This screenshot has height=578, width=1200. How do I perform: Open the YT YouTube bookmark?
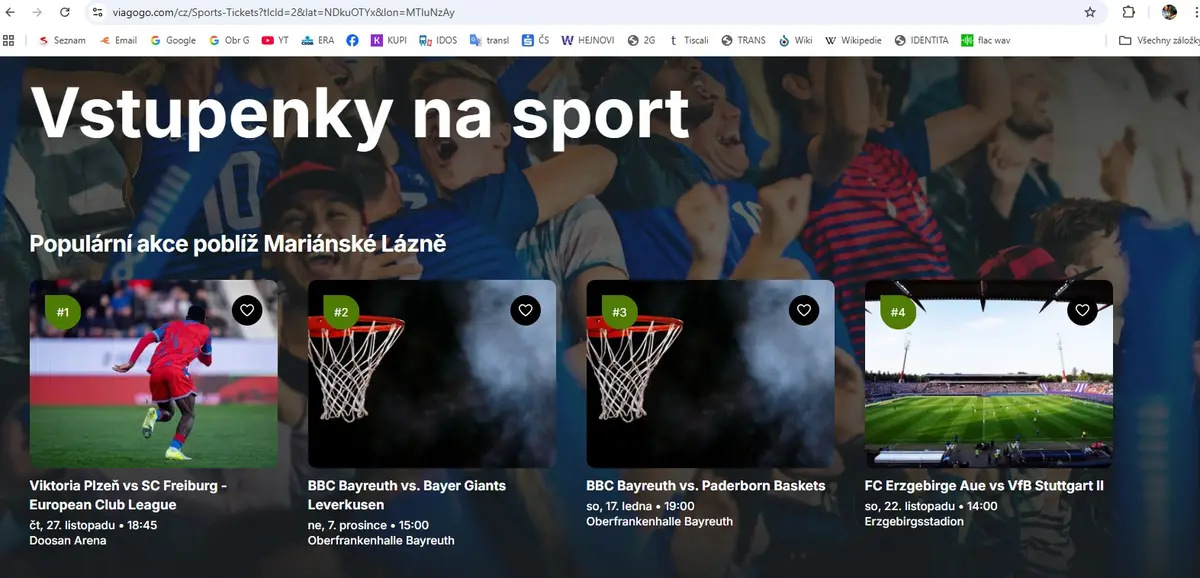point(275,40)
